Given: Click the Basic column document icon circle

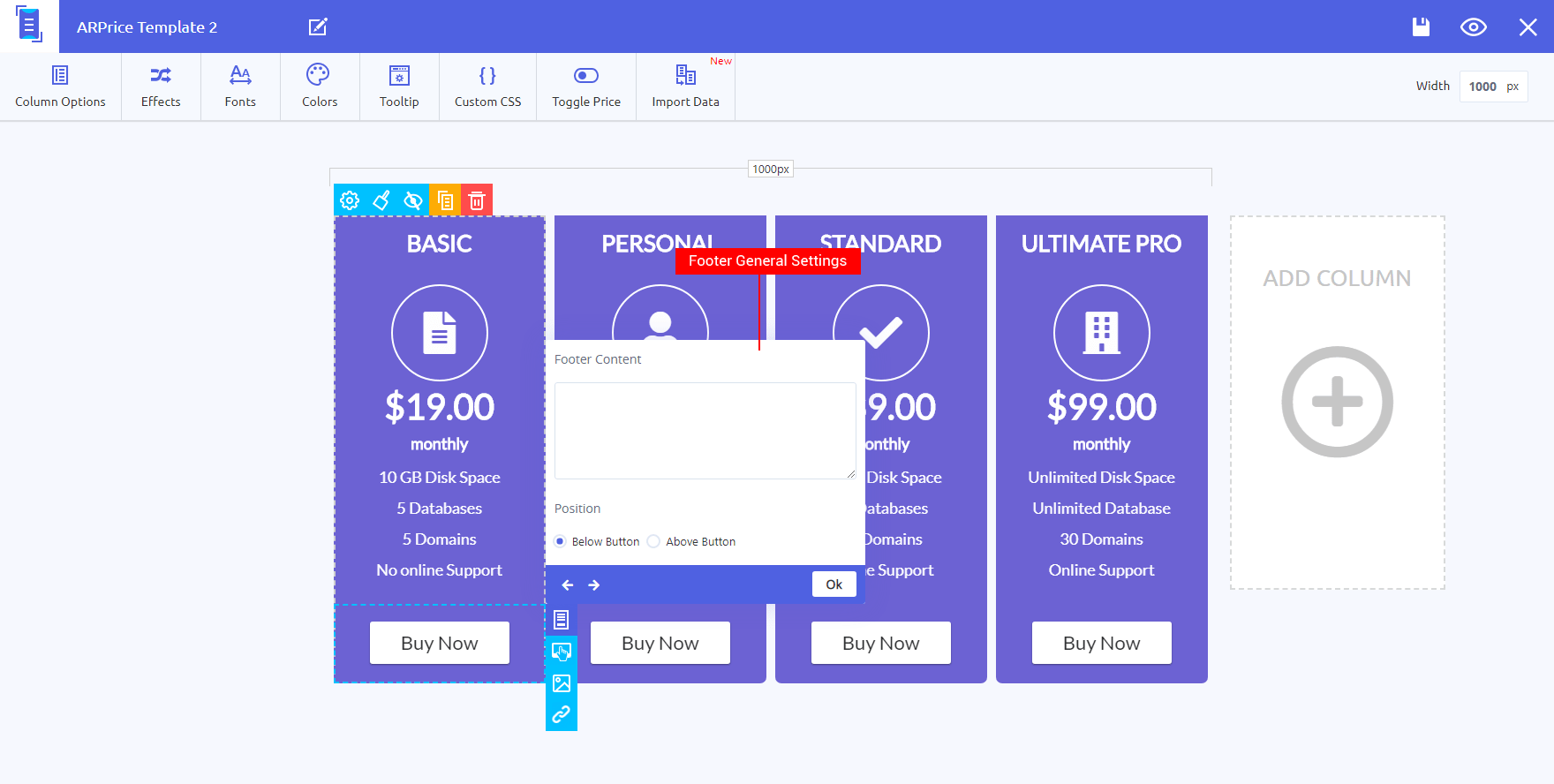Looking at the screenshot, I should [x=440, y=333].
